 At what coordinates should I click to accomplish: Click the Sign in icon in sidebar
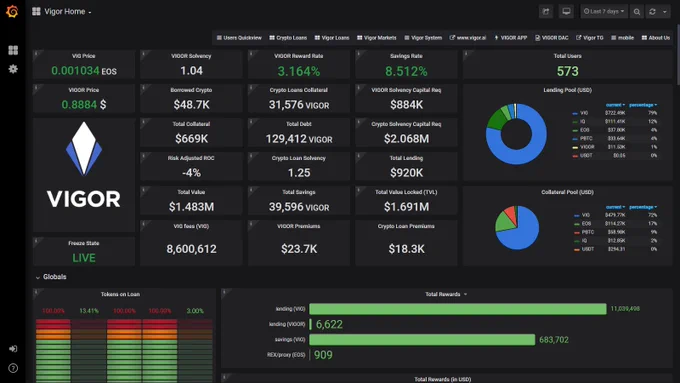13,349
